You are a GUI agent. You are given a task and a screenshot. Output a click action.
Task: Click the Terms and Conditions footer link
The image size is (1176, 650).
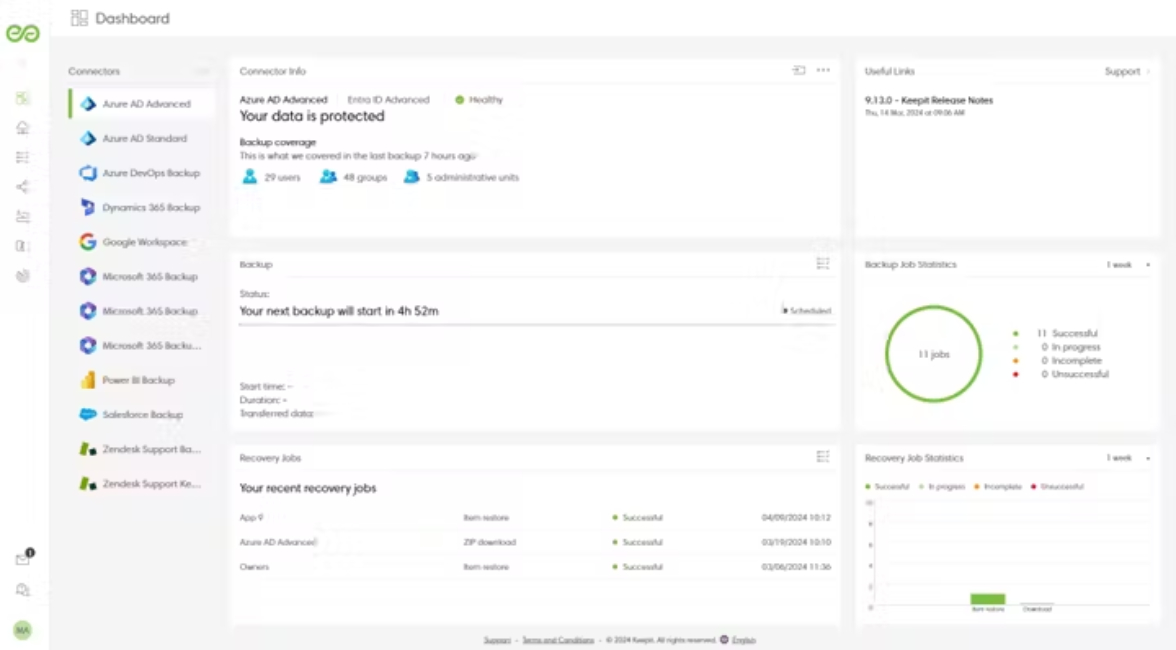pos(558,640)
